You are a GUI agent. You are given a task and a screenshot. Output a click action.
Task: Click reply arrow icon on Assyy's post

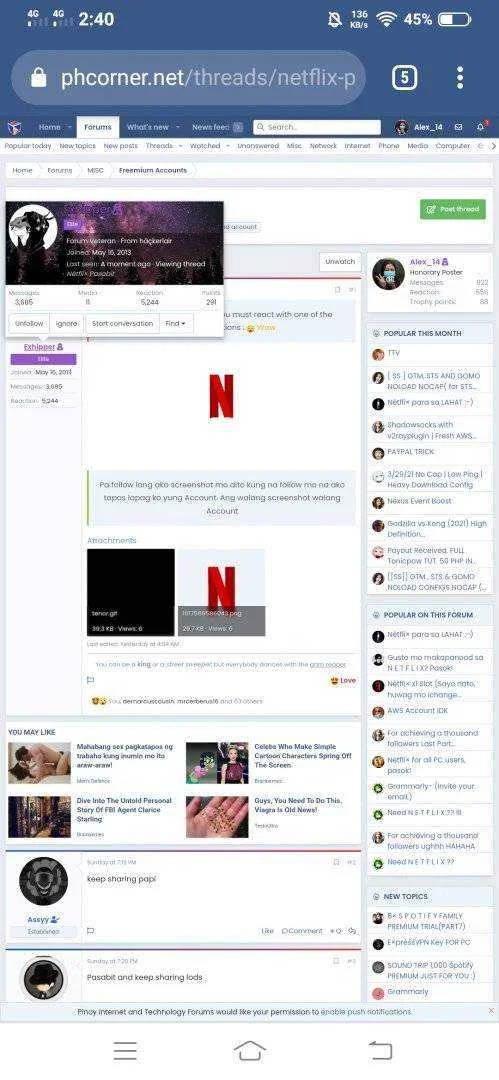pos(352,931)
